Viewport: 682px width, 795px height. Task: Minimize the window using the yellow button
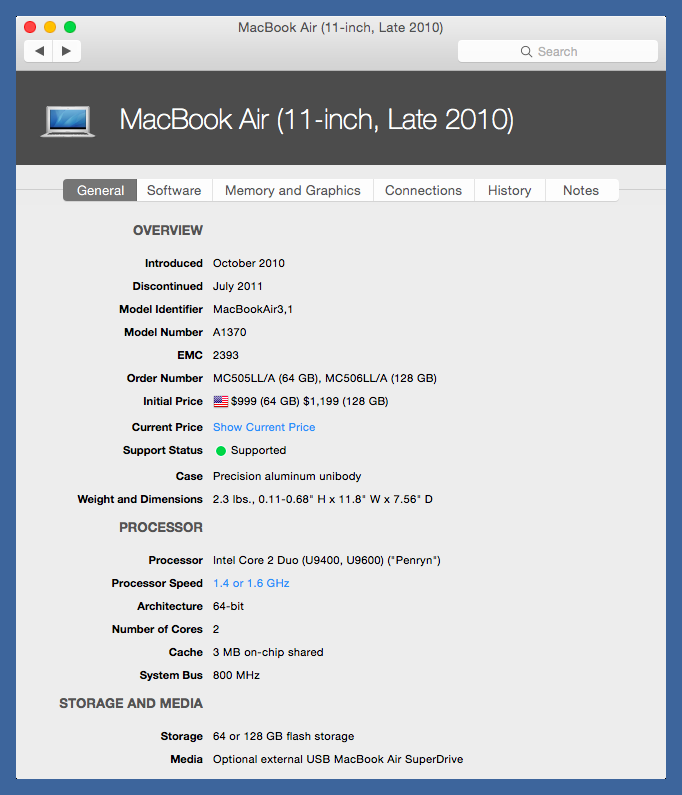[50, 27]
